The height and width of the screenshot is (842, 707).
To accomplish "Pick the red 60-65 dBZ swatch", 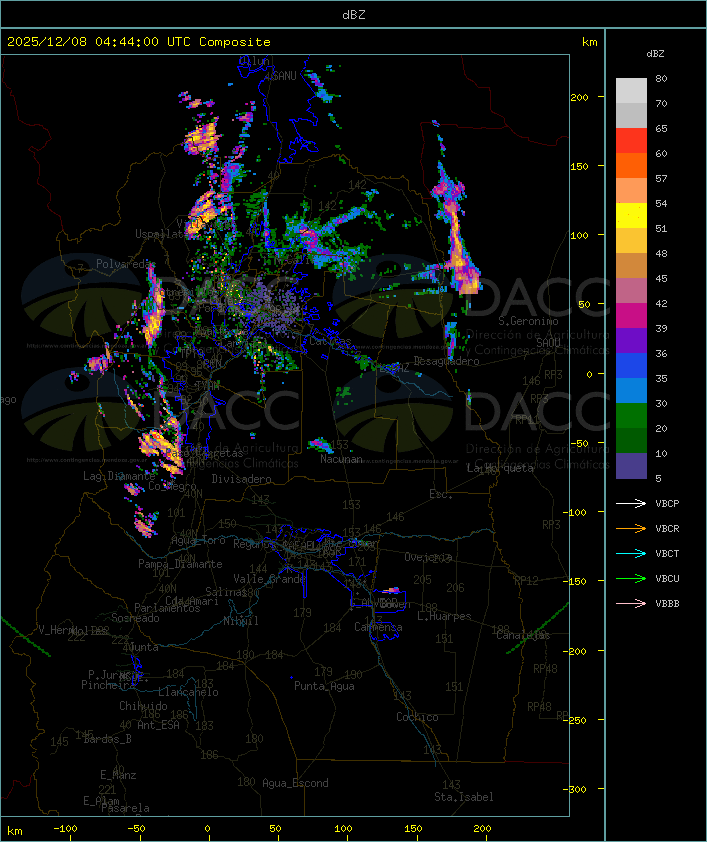I will [x=631, y=140].
